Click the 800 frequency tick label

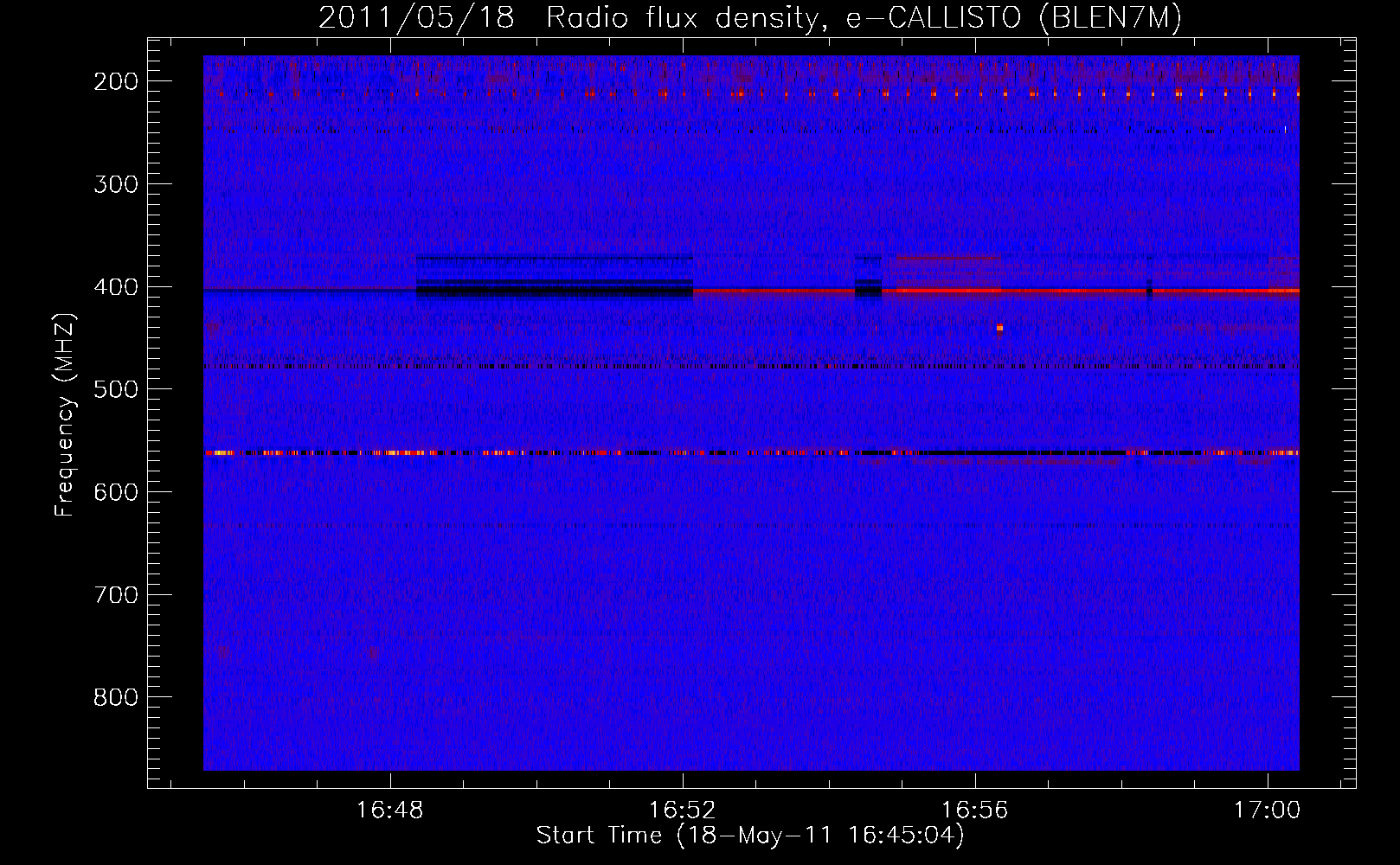click(115, 697)
